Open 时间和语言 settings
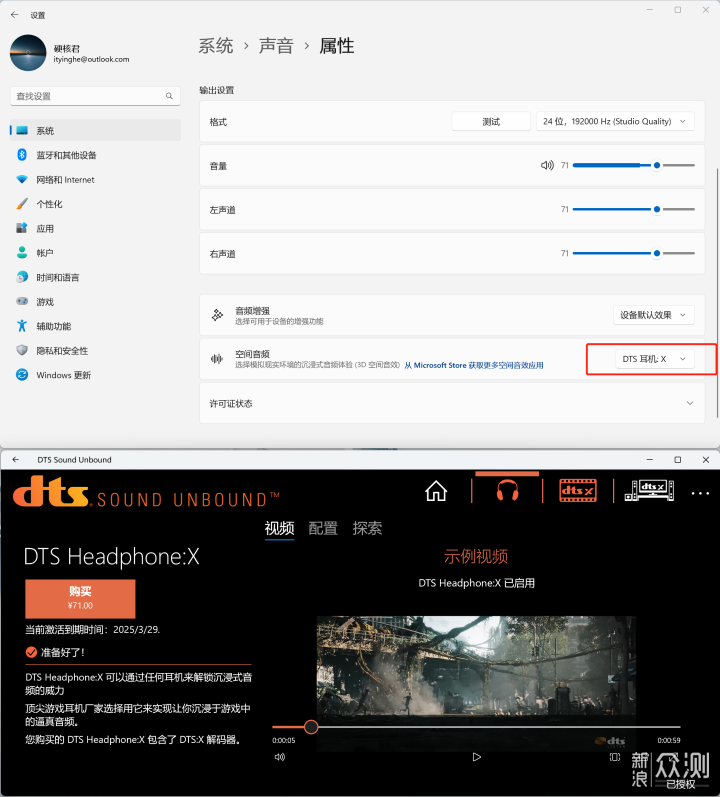 95,277
